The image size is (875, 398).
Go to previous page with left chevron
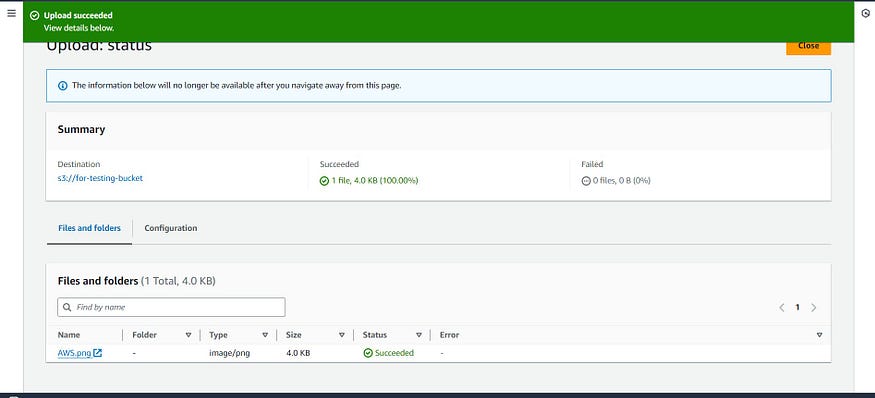click(x=782, y=308)
